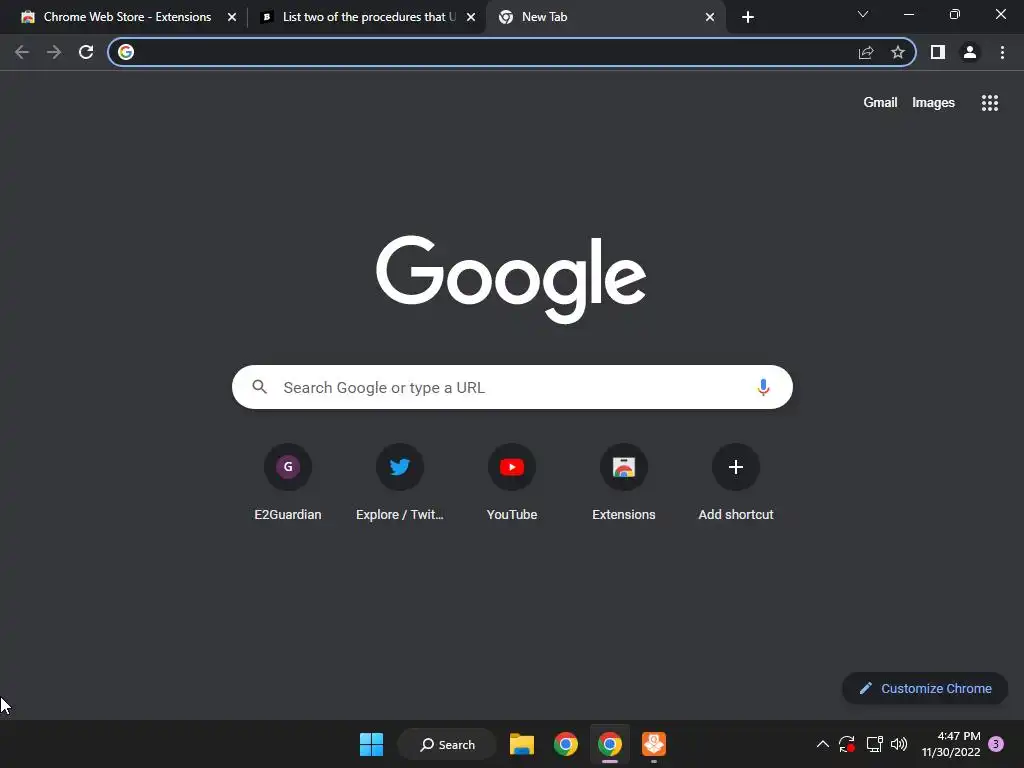Open the YouTube shortcut

(512, 483)
